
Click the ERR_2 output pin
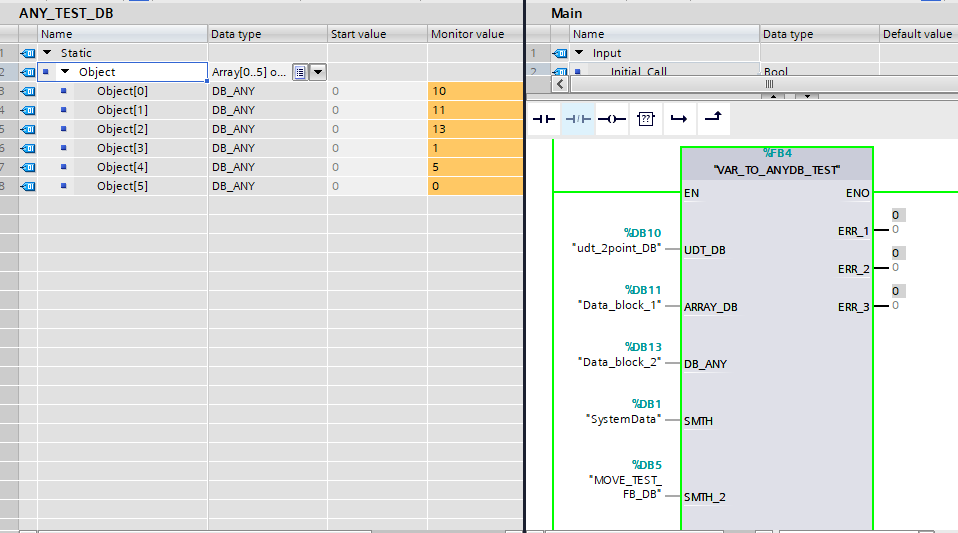pyautogui.click(x=853, y=269)
